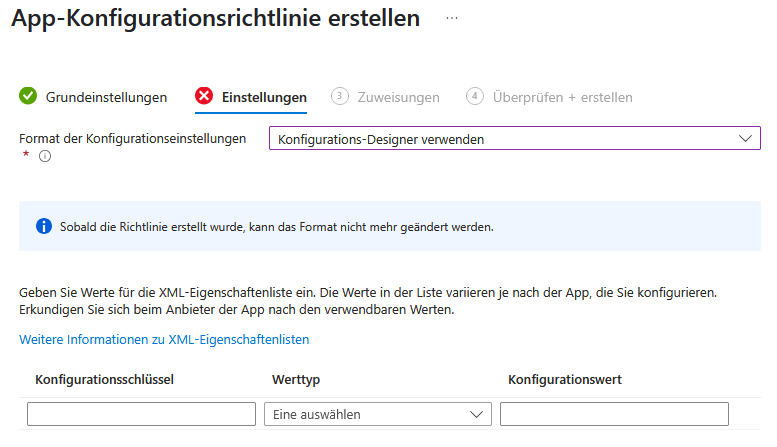Expand the Konfigurations-Designer verwenden dropdown

pyautogui.click(x=514, y=139)
